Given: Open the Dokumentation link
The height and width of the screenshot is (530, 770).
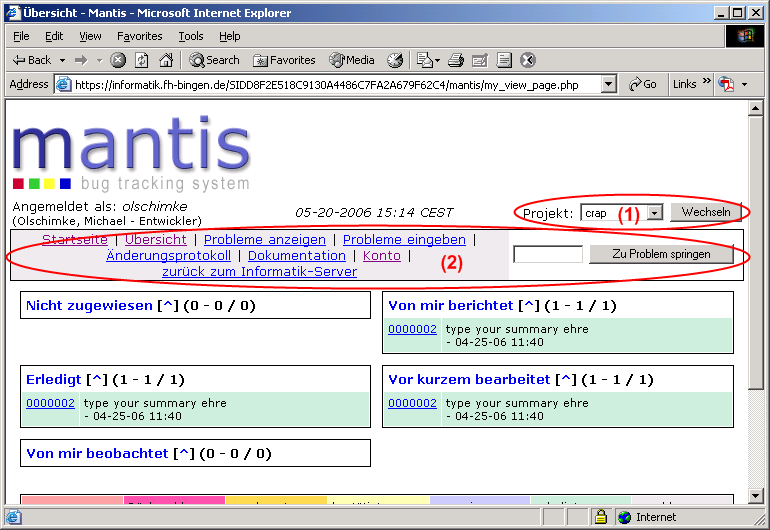Looking at the screenshot, I should (x=297, y=256).
